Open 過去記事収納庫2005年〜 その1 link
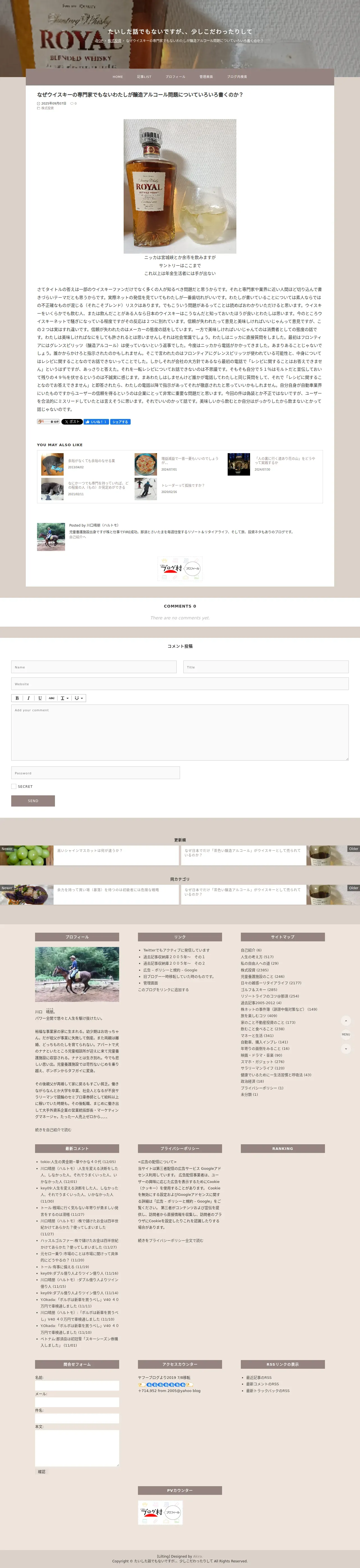Image resolution: width=360 pixels, height=1568 pixels. pyautogui.click(x=174, y=956)
